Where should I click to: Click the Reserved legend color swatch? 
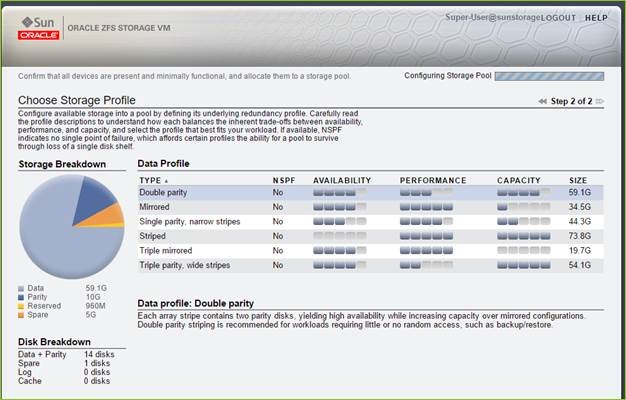tap(21, 307)
